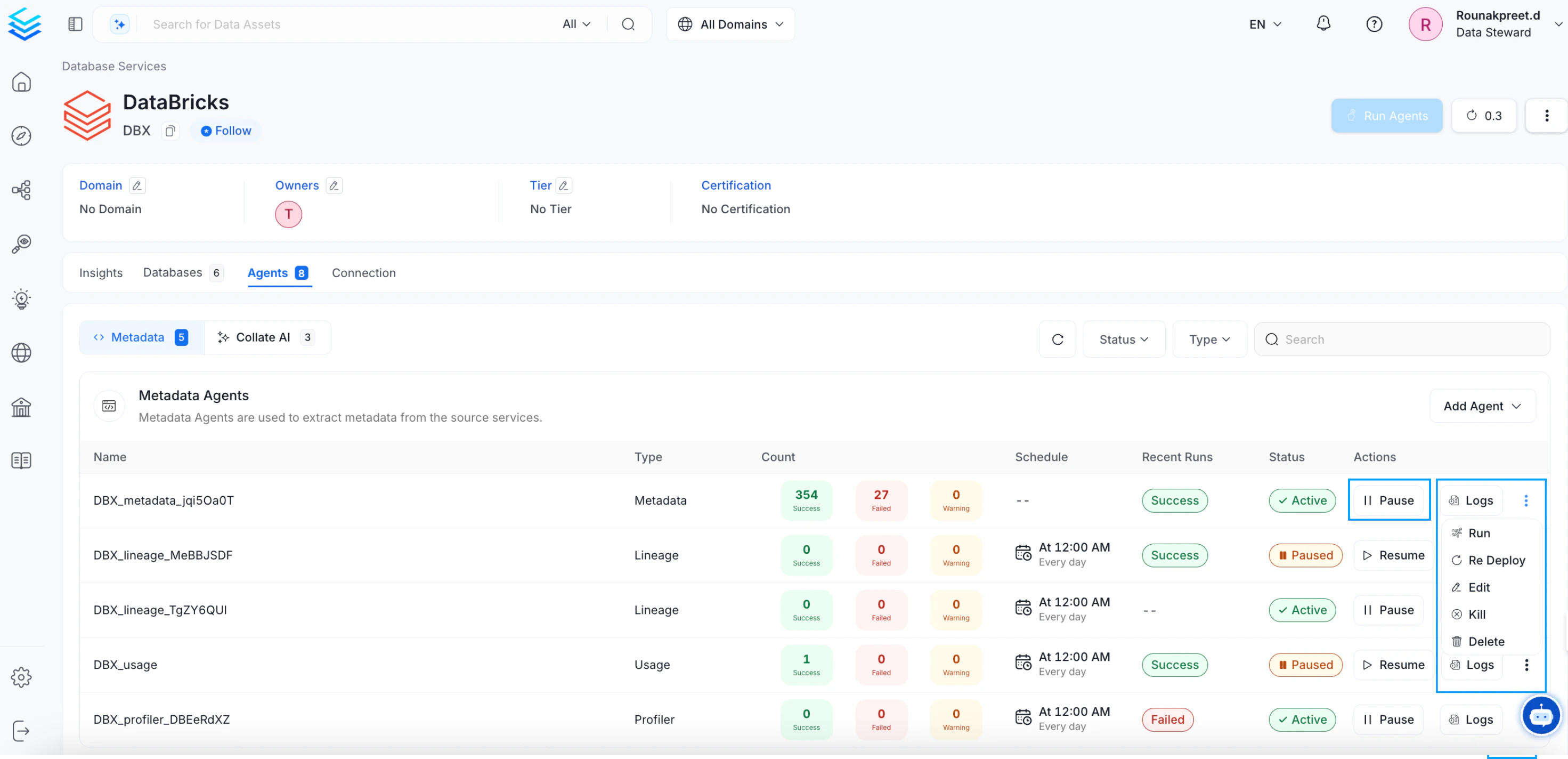
Task: Switch to the Insights tab
Action: [x=101, y=273]
